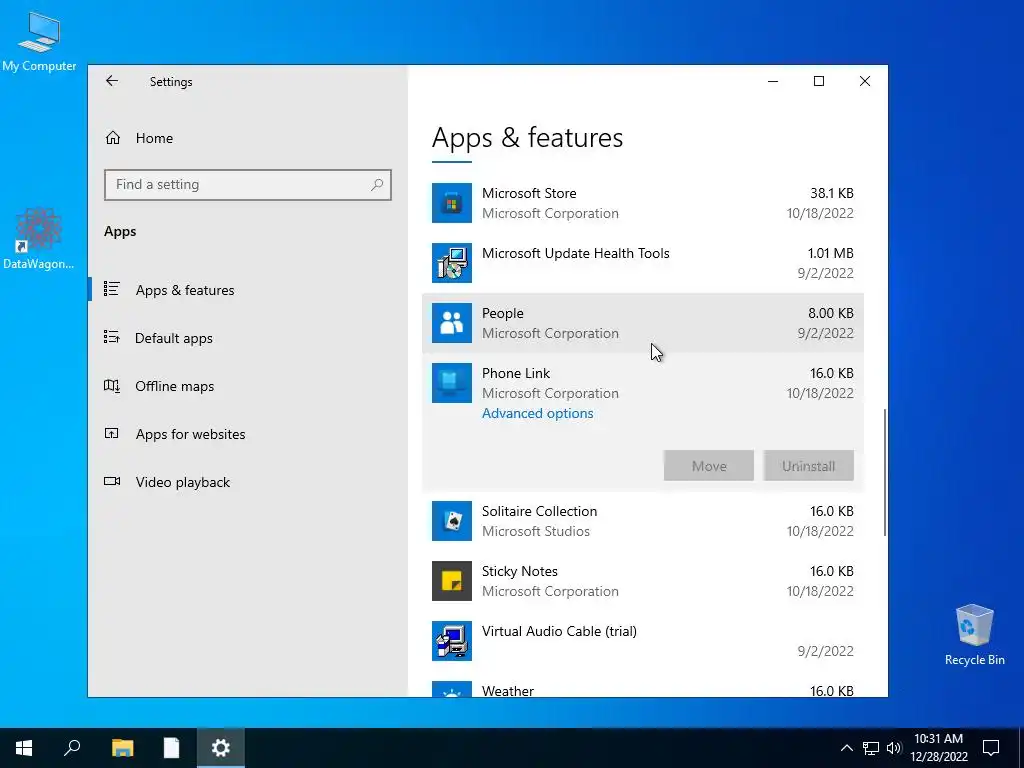Click the search magnifier in Find a setting
This screenshot has width=1024, height=768.
pos(377,185)
